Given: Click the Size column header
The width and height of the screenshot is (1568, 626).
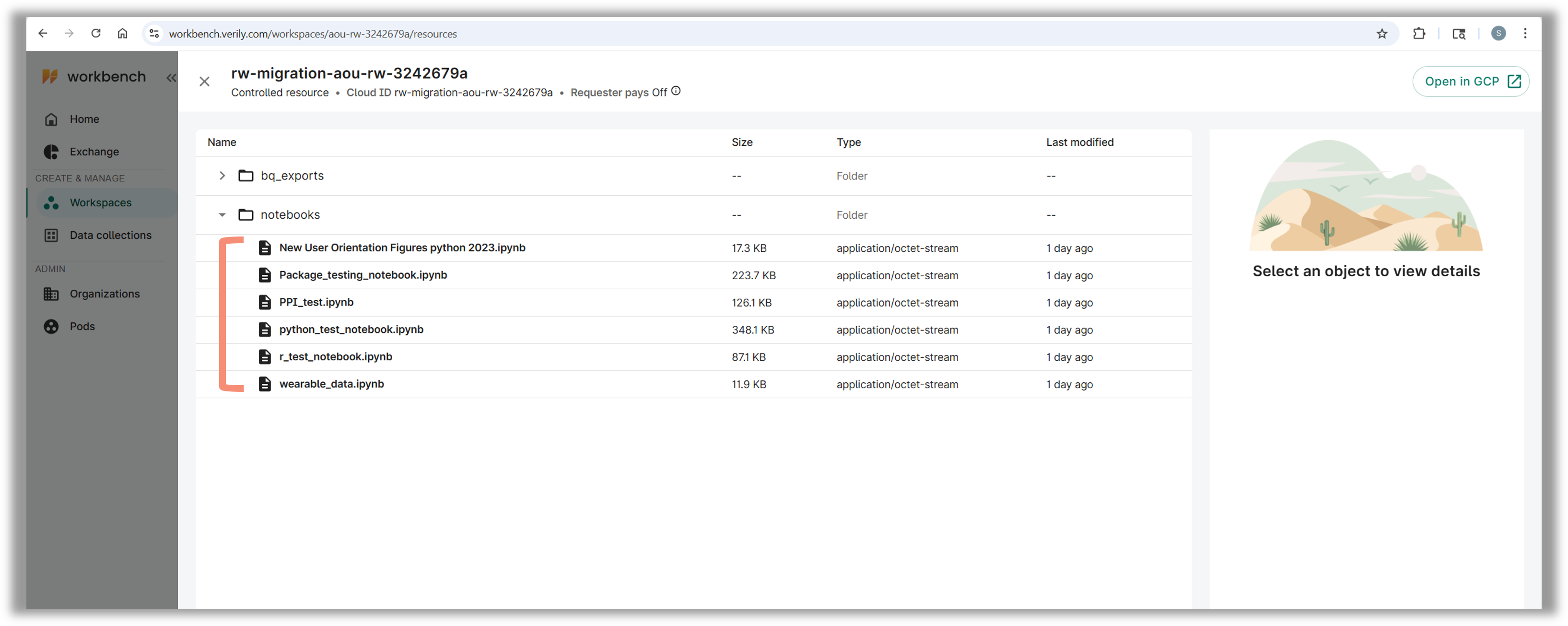Looking at the screenshot, I should (742, 142).
